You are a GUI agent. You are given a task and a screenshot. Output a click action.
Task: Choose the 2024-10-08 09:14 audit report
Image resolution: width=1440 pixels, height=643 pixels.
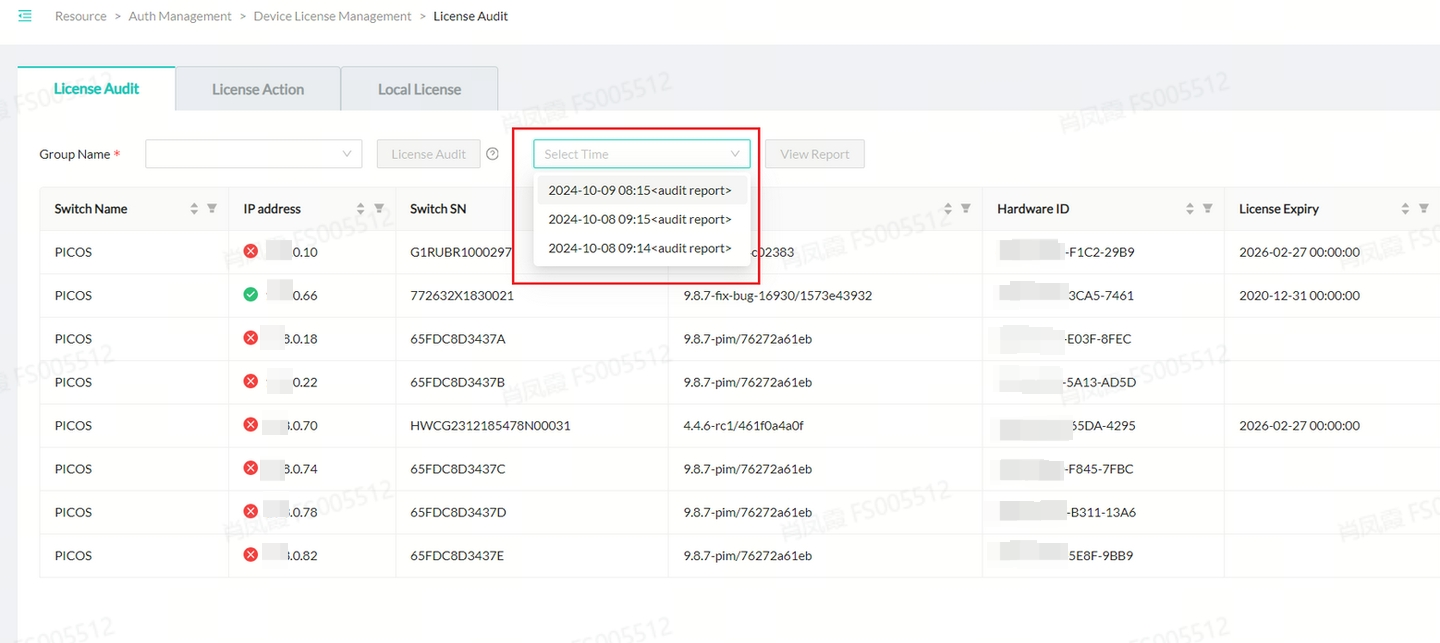click(x=640, y=248)
